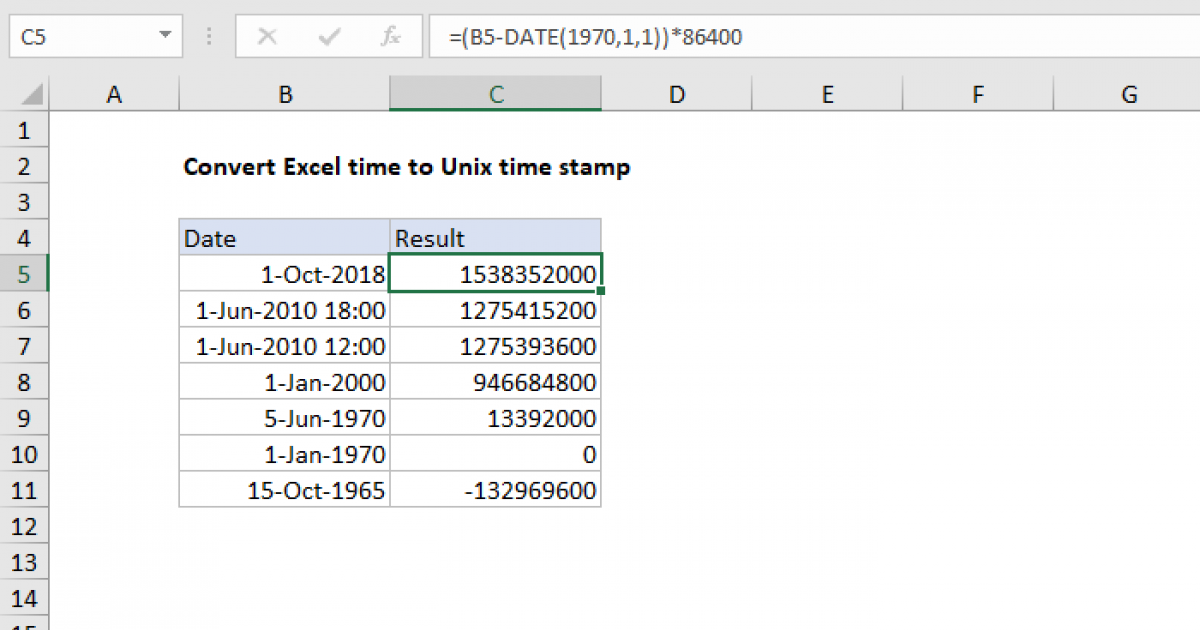Select the cell showing -132969600
Viewport: 1200px width, 630px height.
click(495, 490)
